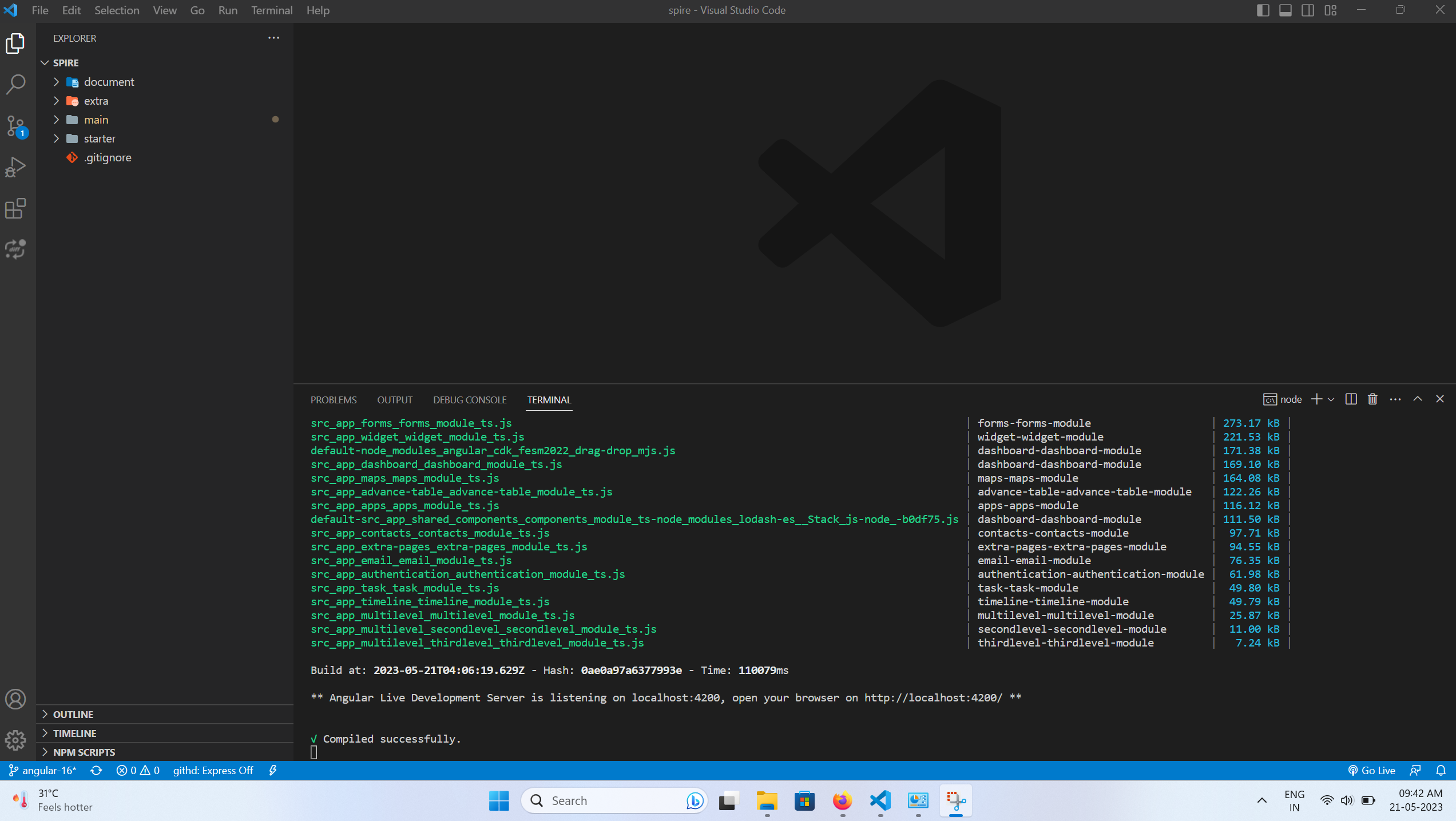The image size is (1456, 821).
Task: Click the taskbar Search box
Action: pos(614,801)
